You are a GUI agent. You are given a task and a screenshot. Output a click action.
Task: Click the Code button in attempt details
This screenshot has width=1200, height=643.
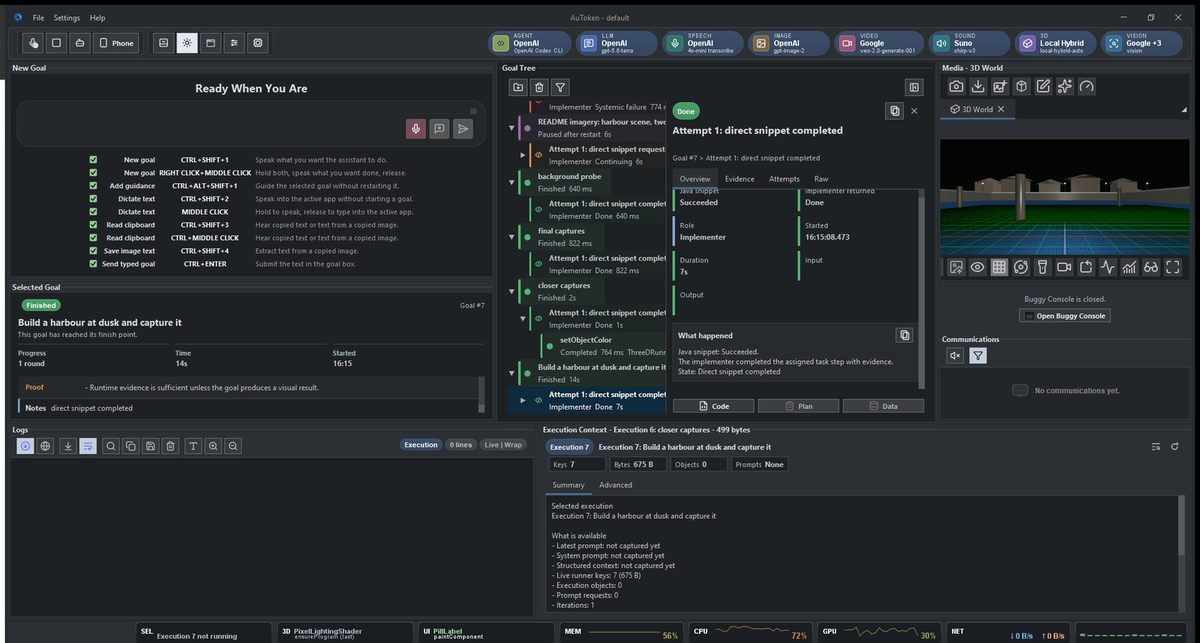(x=713, y=406)
